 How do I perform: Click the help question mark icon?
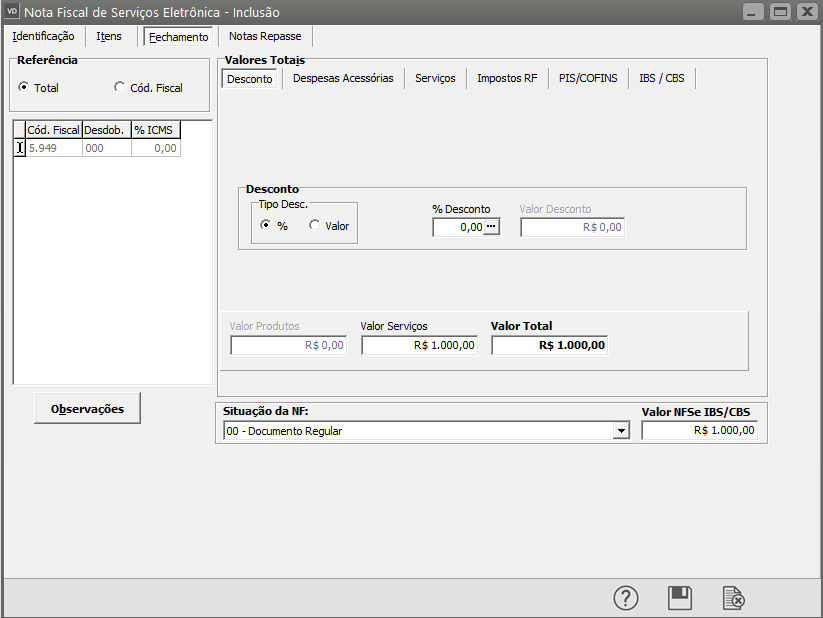(x=626, y=598)
